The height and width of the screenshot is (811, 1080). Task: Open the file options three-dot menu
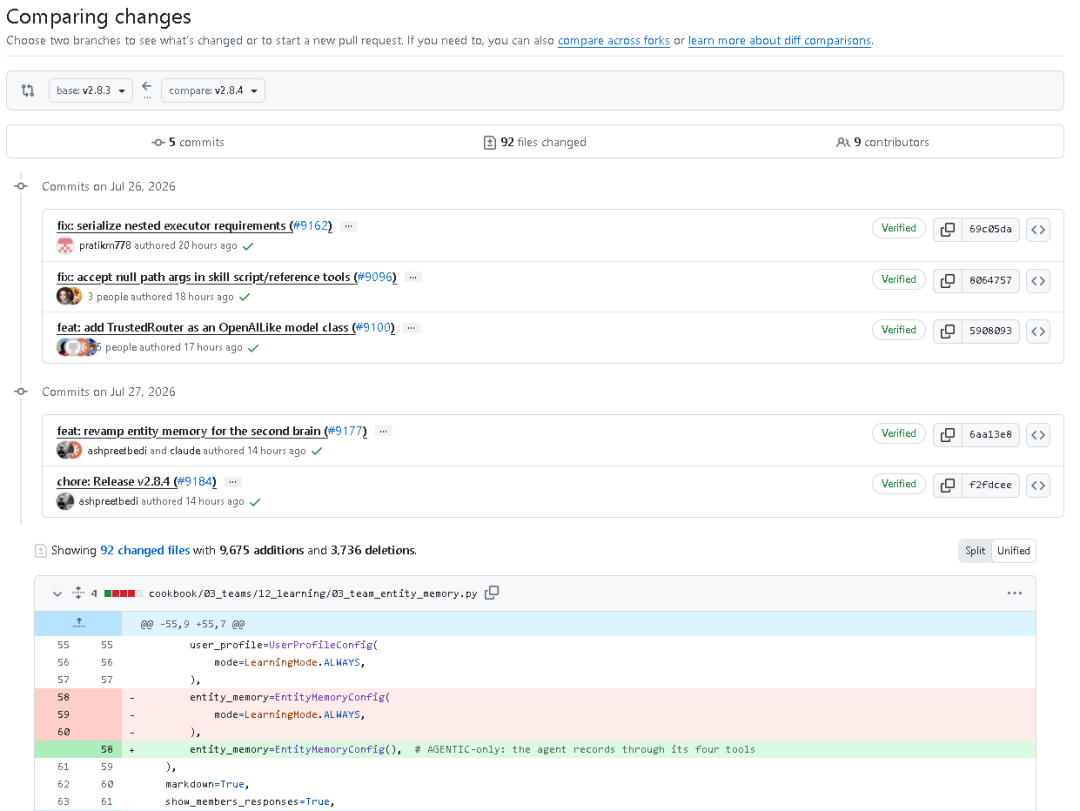(x=1014, y=593)
